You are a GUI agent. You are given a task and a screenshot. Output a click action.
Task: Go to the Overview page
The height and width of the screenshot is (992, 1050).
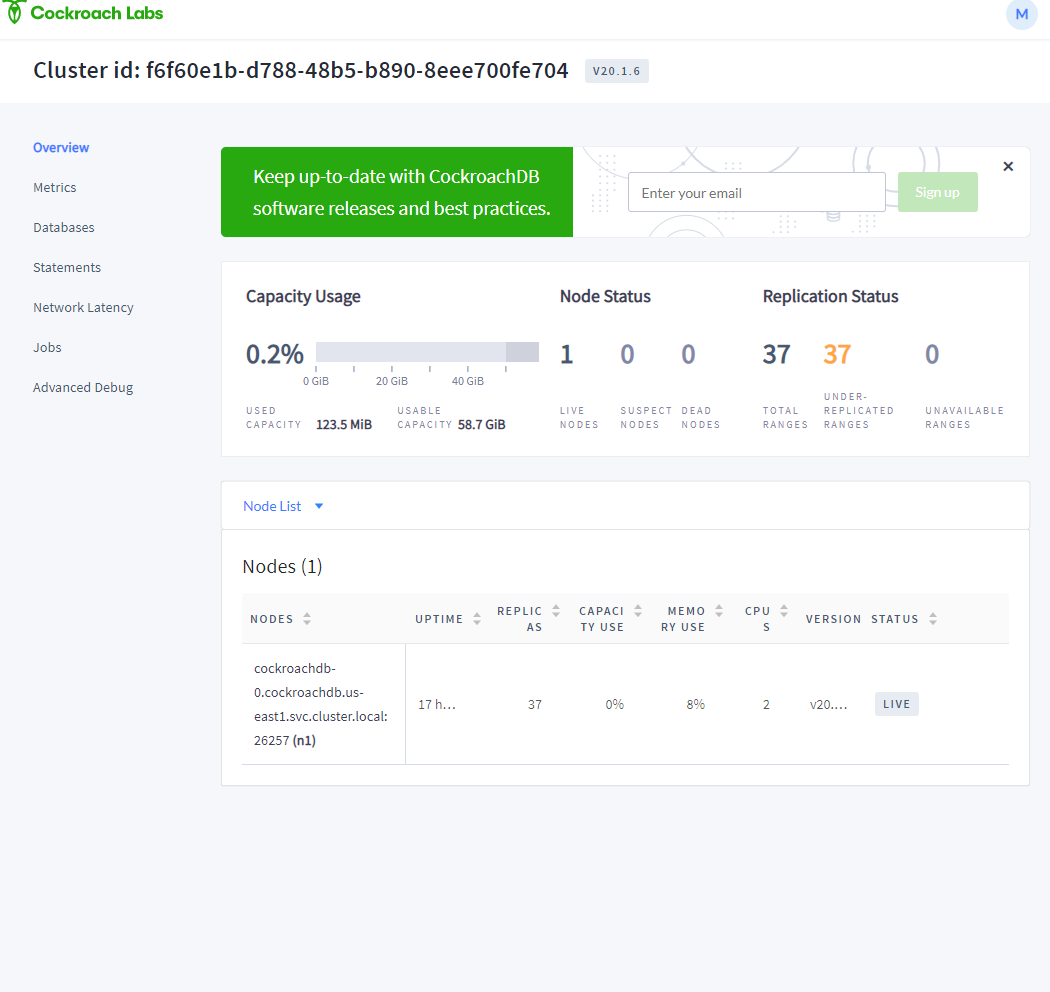(61, 147)
